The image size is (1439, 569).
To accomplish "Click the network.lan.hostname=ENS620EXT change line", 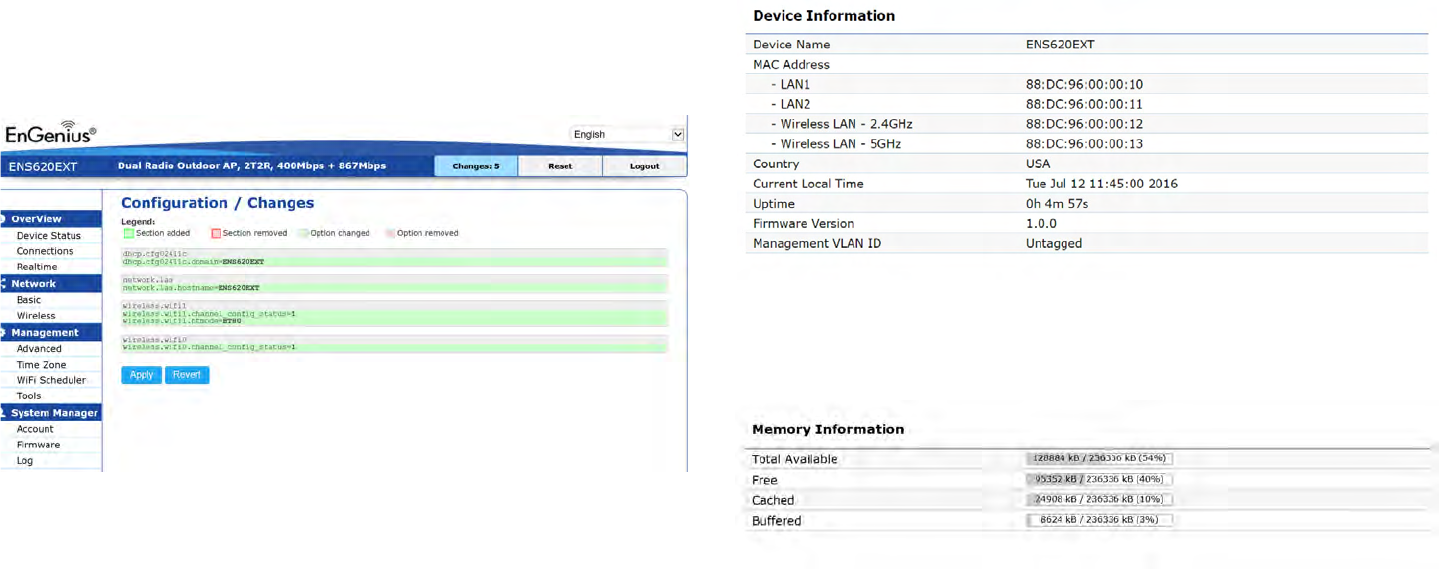I will [x=394, y=288].
